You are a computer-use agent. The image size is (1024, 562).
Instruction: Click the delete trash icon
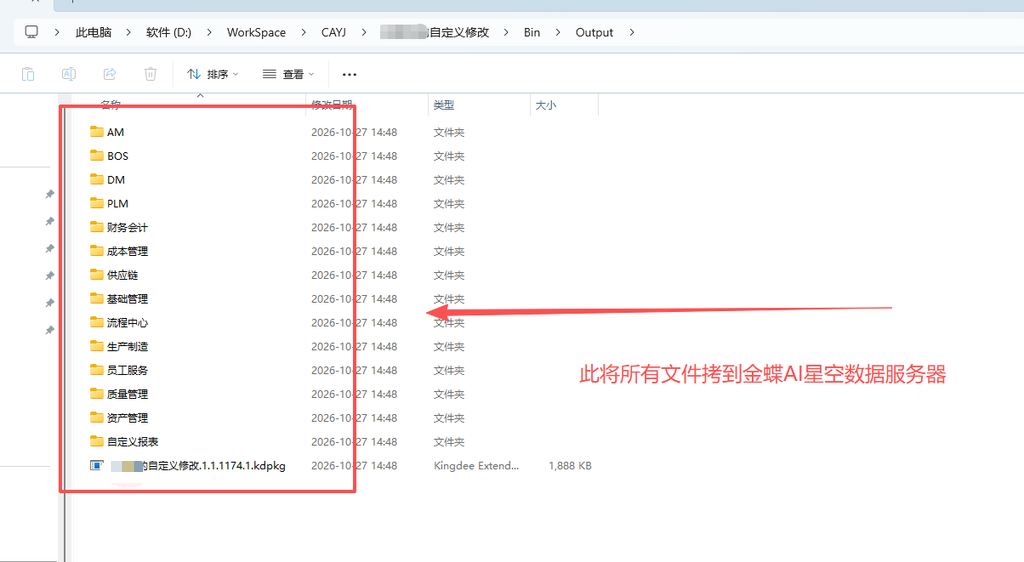pyautogui.click(x=150, y=74)
